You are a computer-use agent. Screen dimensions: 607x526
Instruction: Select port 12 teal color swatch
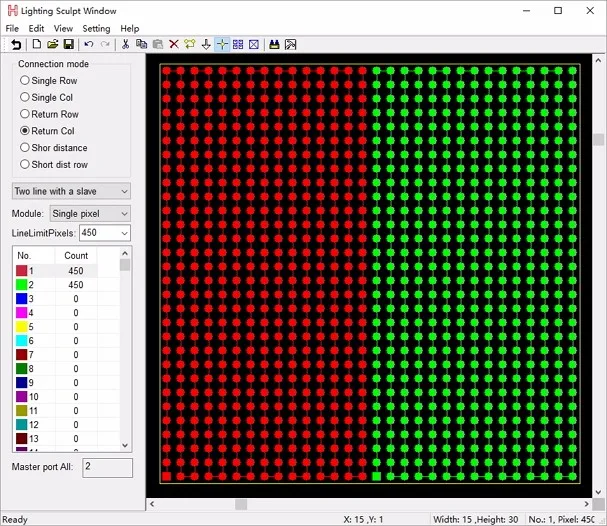[x=21, y=425]
